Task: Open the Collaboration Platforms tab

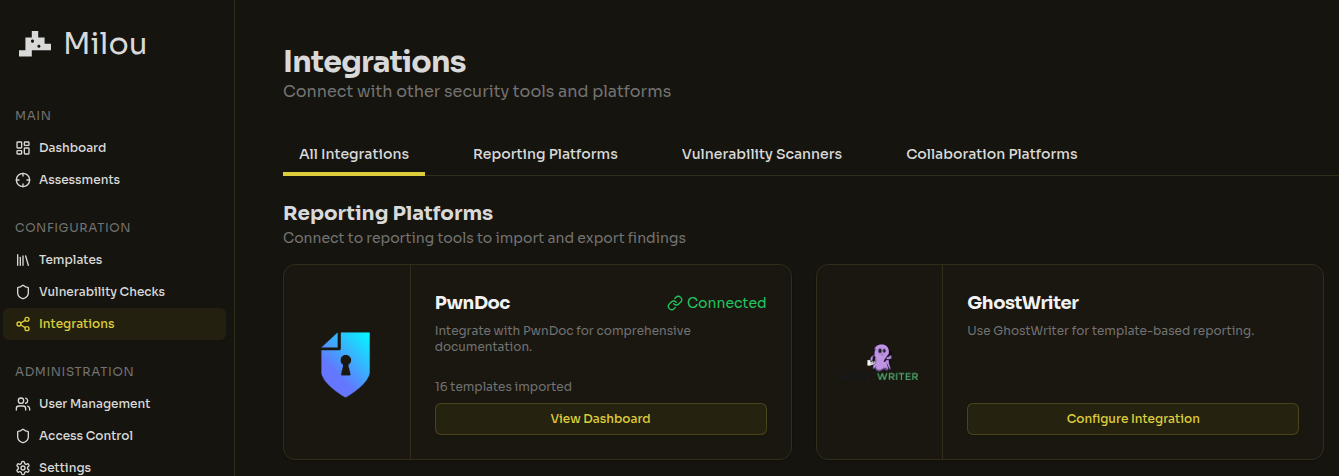Action: (991, 154)
